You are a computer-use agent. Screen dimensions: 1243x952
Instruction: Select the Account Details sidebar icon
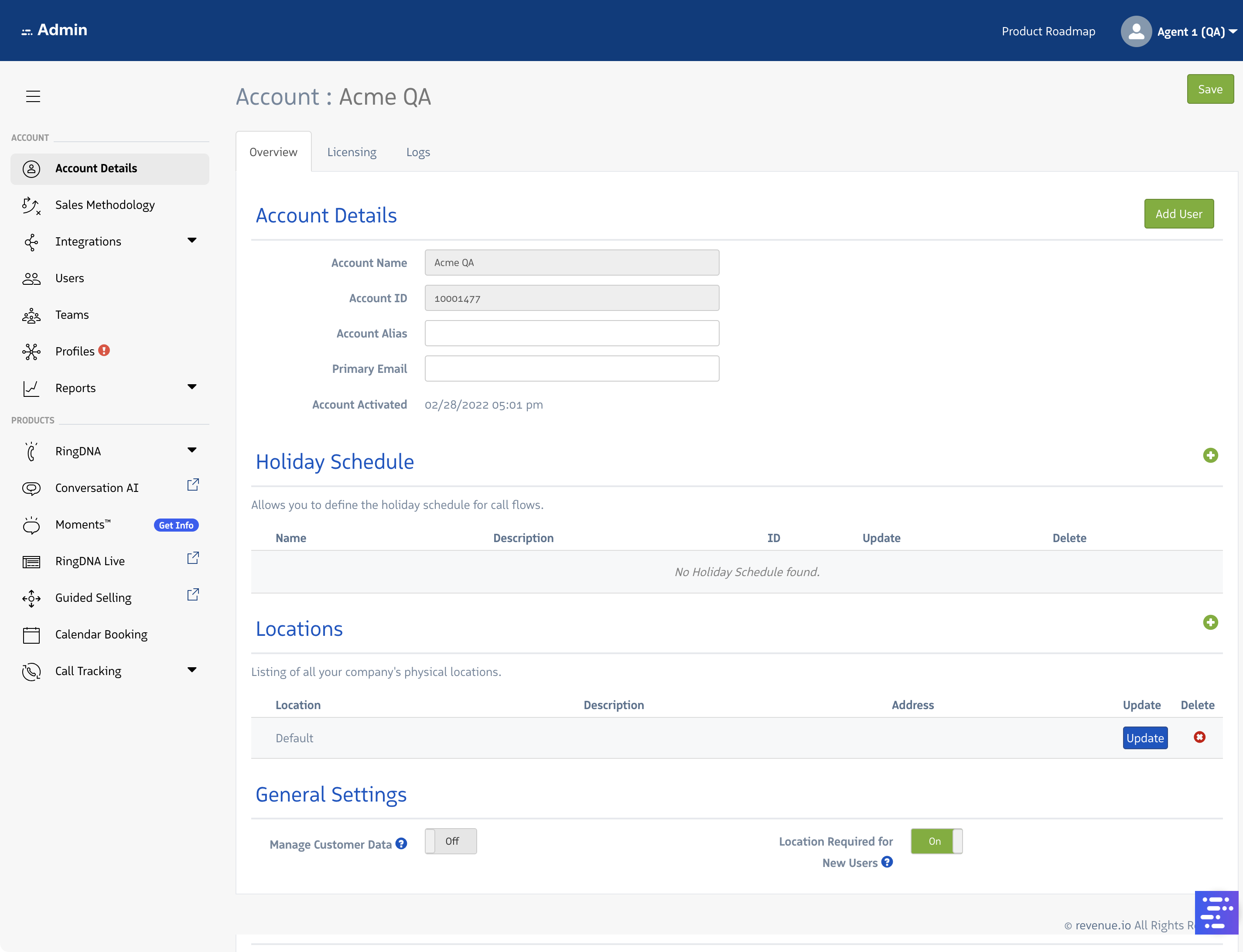[x=32, y=168]
